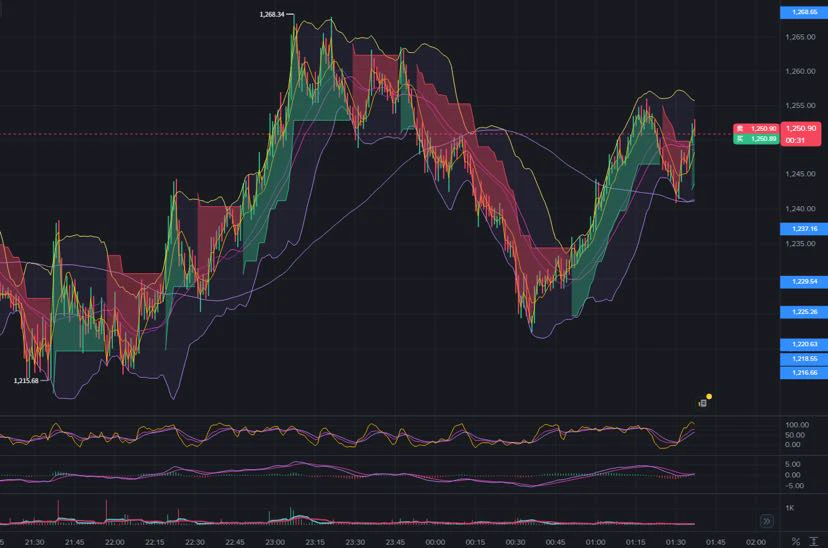828x548 pixels.
Task: Toggle auto-fit price scale icon
Action: click(x=814, y=542)
